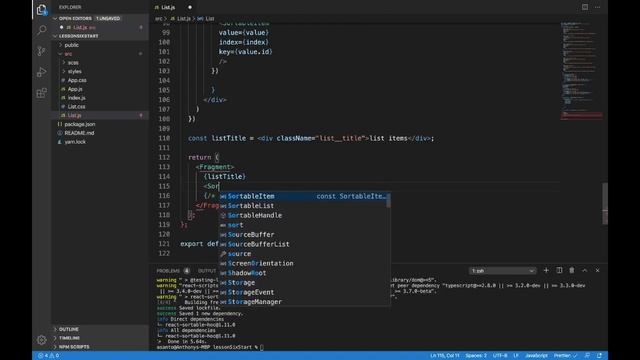640x360 pixels.
Task: Open README.md in the file tree
Action: pos(79,133)
